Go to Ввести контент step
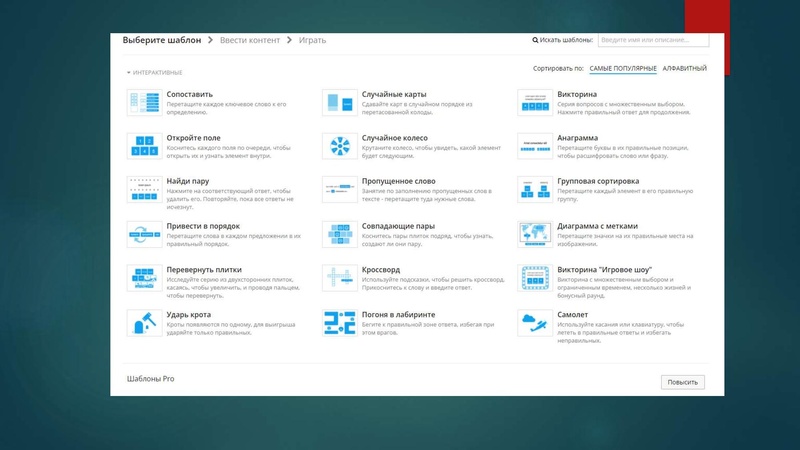 [x=248, y=40]
